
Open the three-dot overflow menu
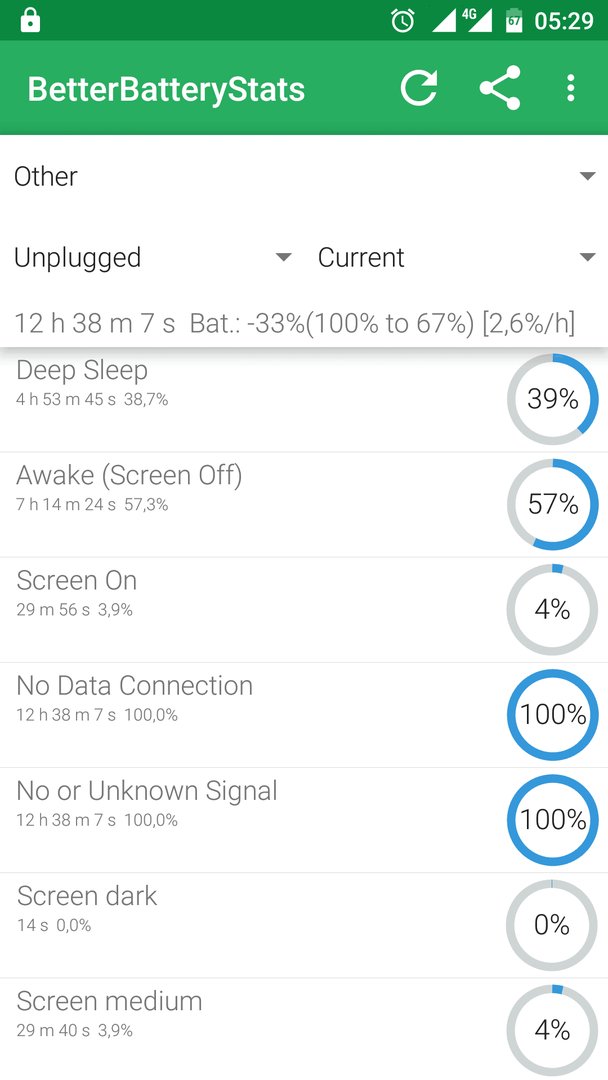click(570, 88)
